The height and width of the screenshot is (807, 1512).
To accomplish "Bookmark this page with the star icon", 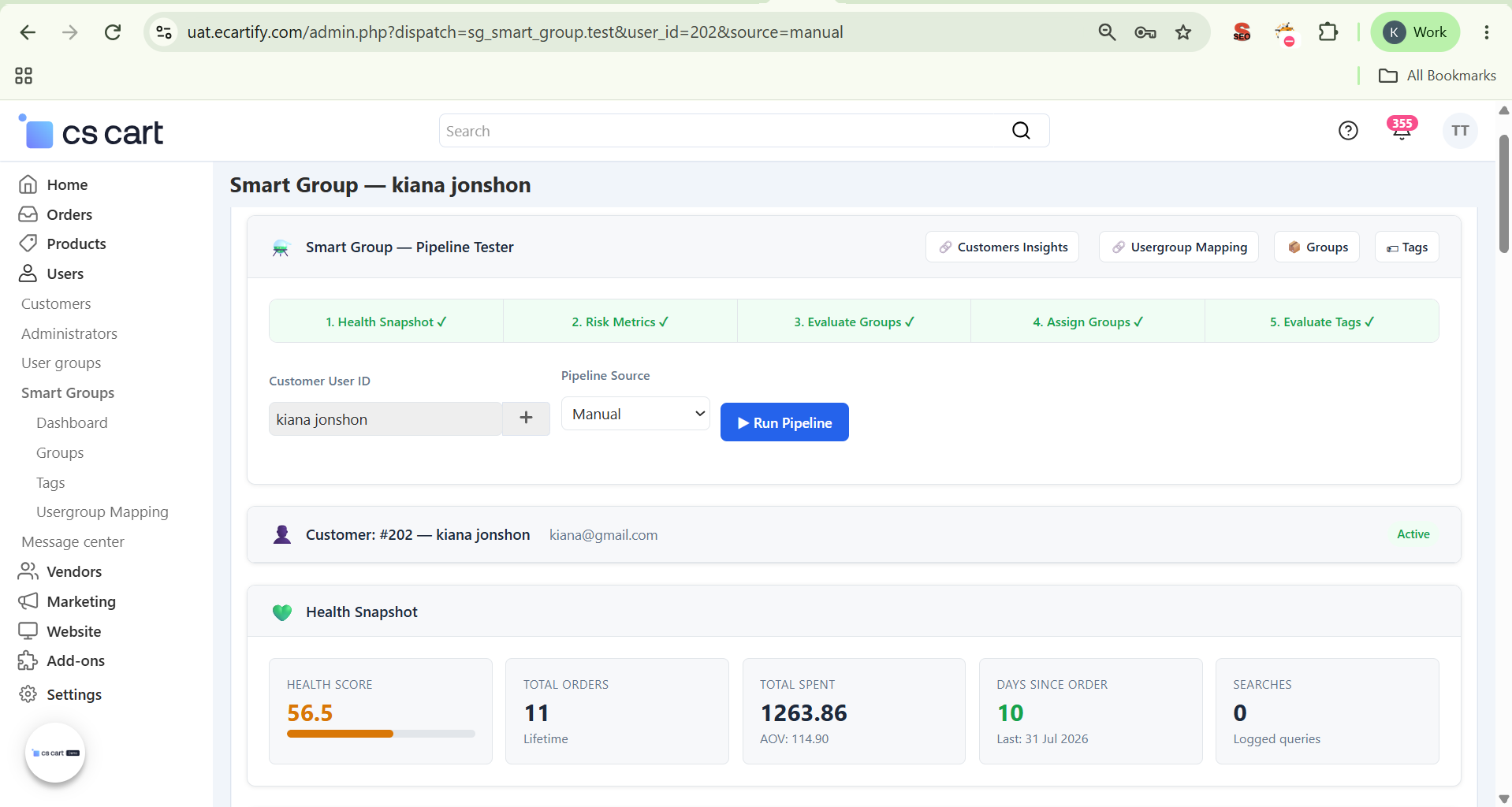I will pos(1183,32).
